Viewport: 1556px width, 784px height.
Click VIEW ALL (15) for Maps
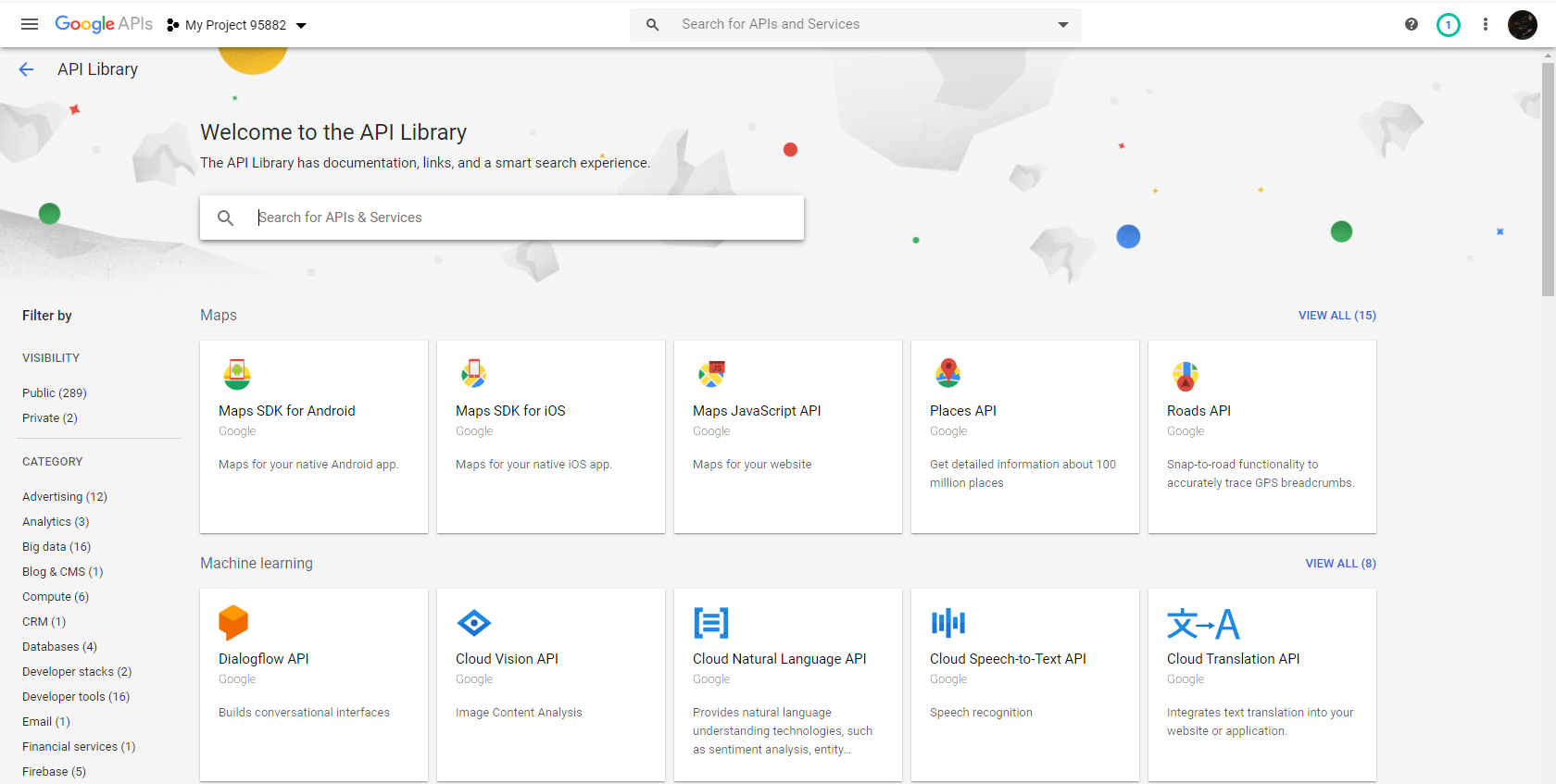[x=1337, y=316]
